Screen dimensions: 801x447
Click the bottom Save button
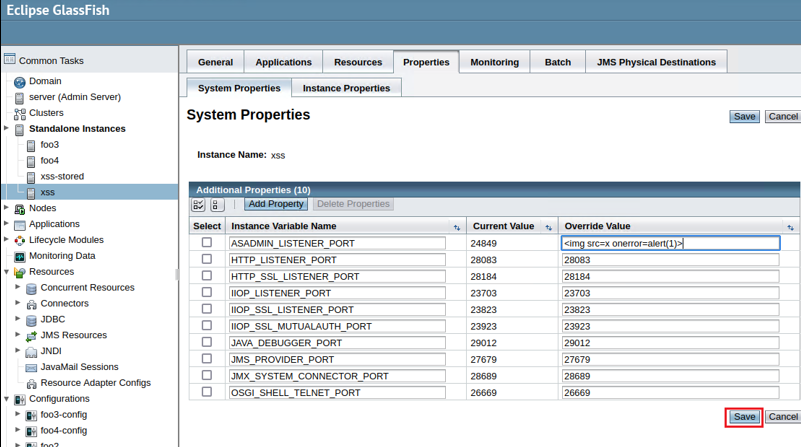coord(744,417)
